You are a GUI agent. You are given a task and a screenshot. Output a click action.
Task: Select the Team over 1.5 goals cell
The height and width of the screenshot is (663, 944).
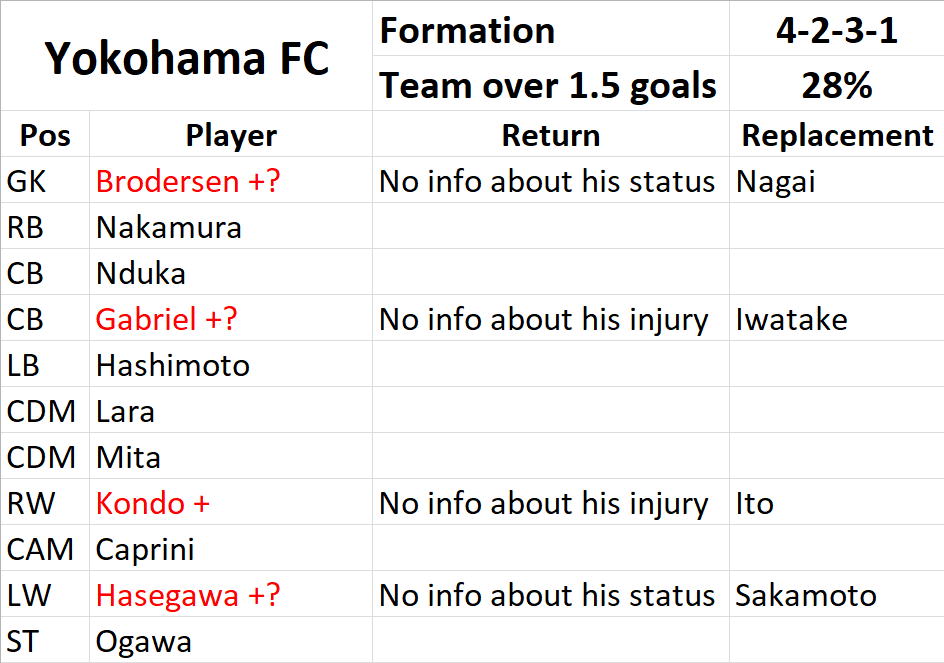[x=551, y=84]
